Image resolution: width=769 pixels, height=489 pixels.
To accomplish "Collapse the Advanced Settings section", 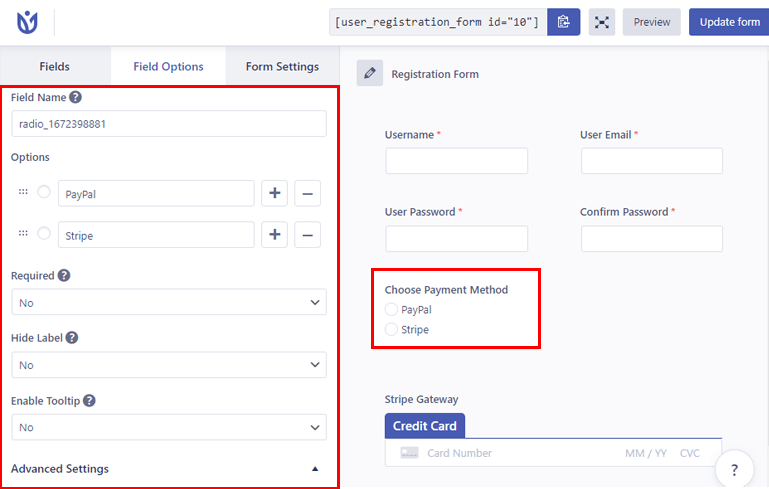I will (x=315, y=469).
